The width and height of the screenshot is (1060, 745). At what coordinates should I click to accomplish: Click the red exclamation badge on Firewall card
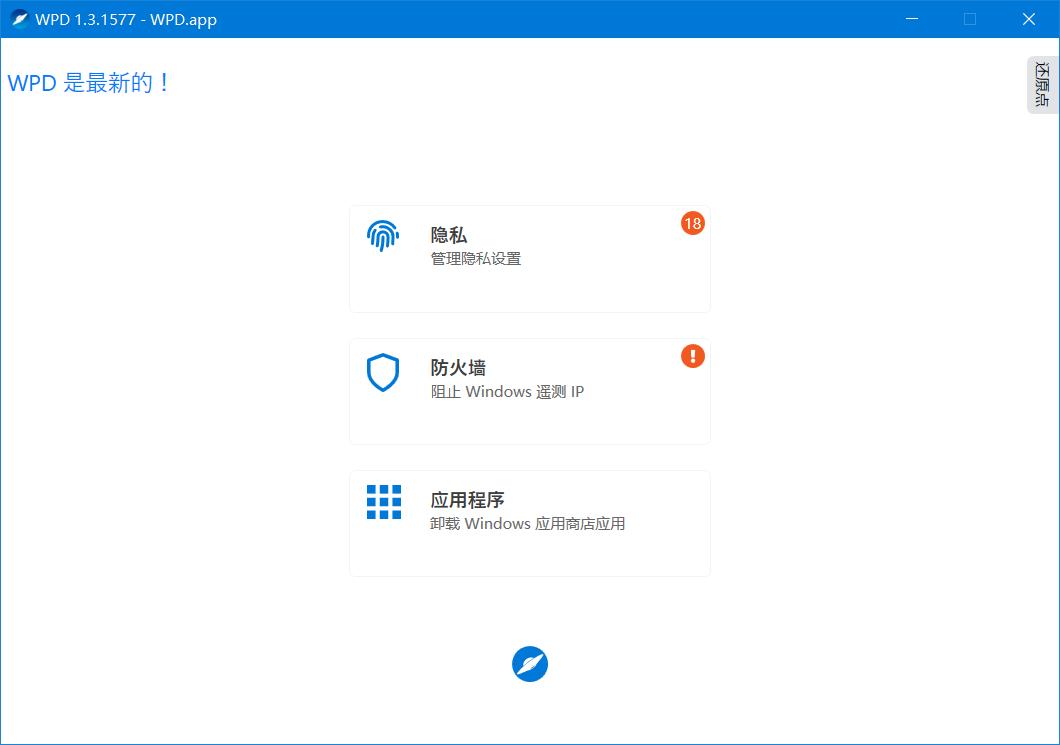click(x=693, y=355)
